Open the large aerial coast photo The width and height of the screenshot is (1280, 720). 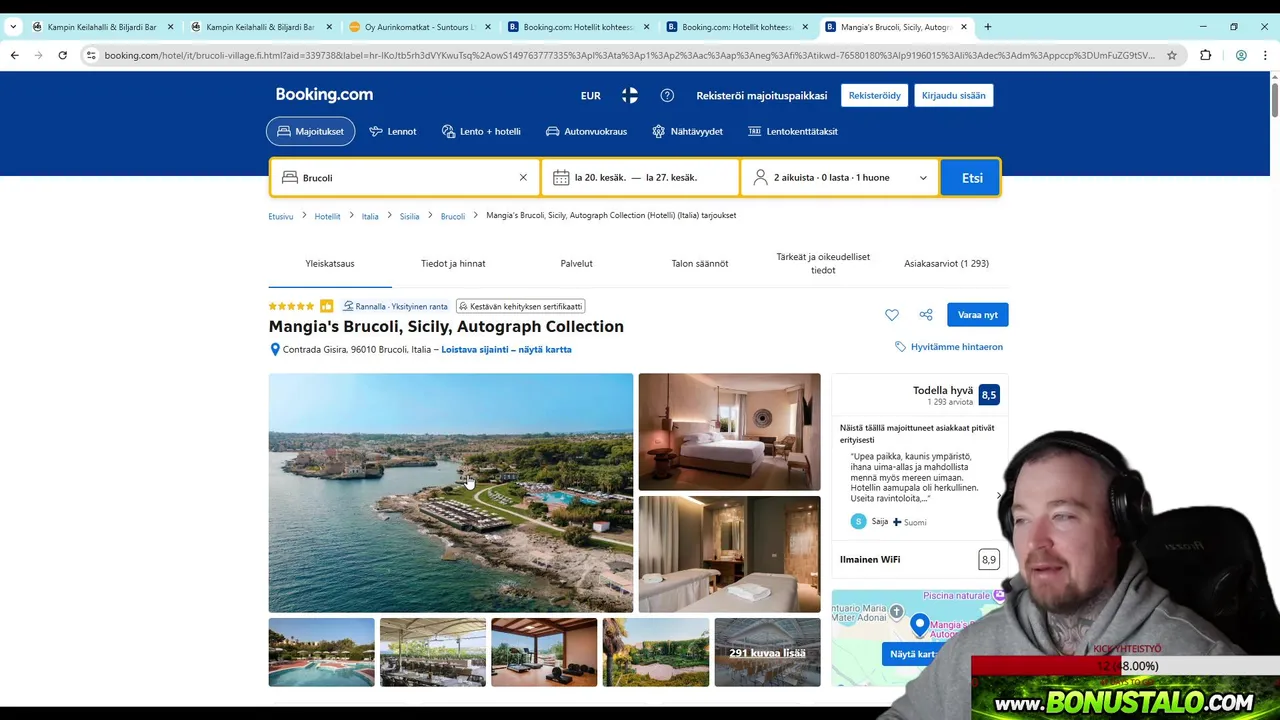click(x=451, y=493)
